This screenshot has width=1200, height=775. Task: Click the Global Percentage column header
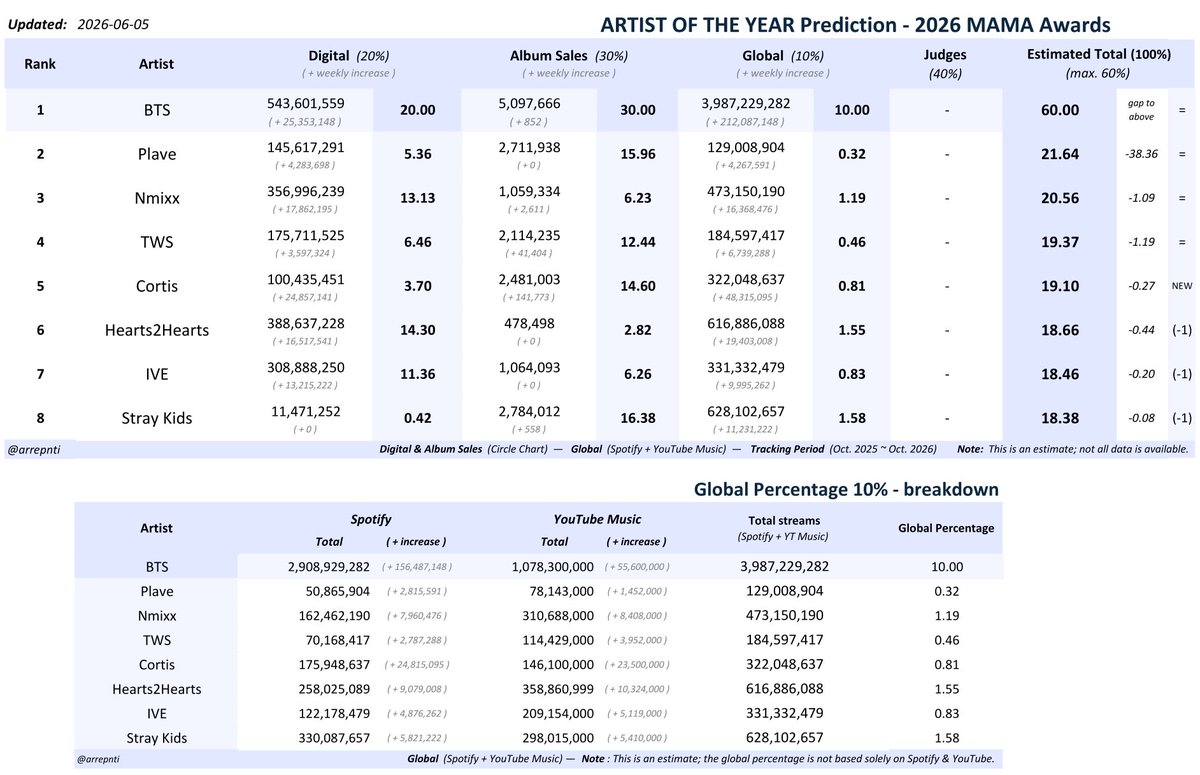click(x=946, y=527)
